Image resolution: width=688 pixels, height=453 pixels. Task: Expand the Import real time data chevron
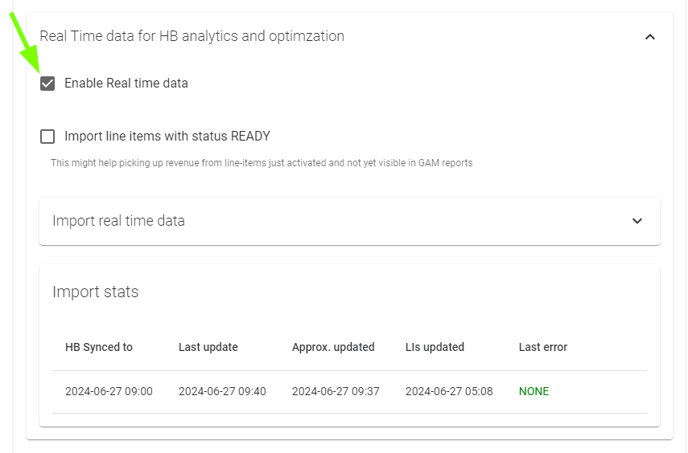tap(637, 221)
